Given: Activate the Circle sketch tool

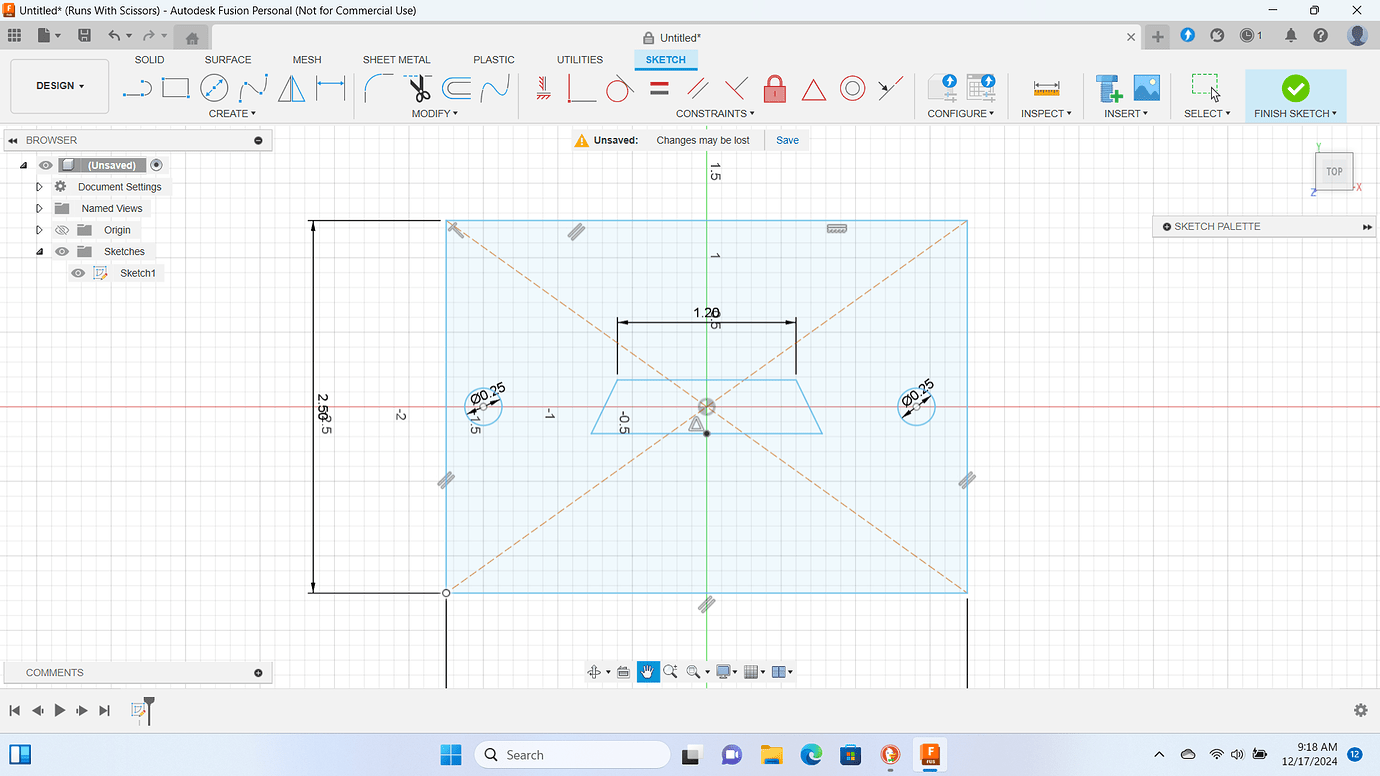Looking at the screenshot, I should coord(214,88).
